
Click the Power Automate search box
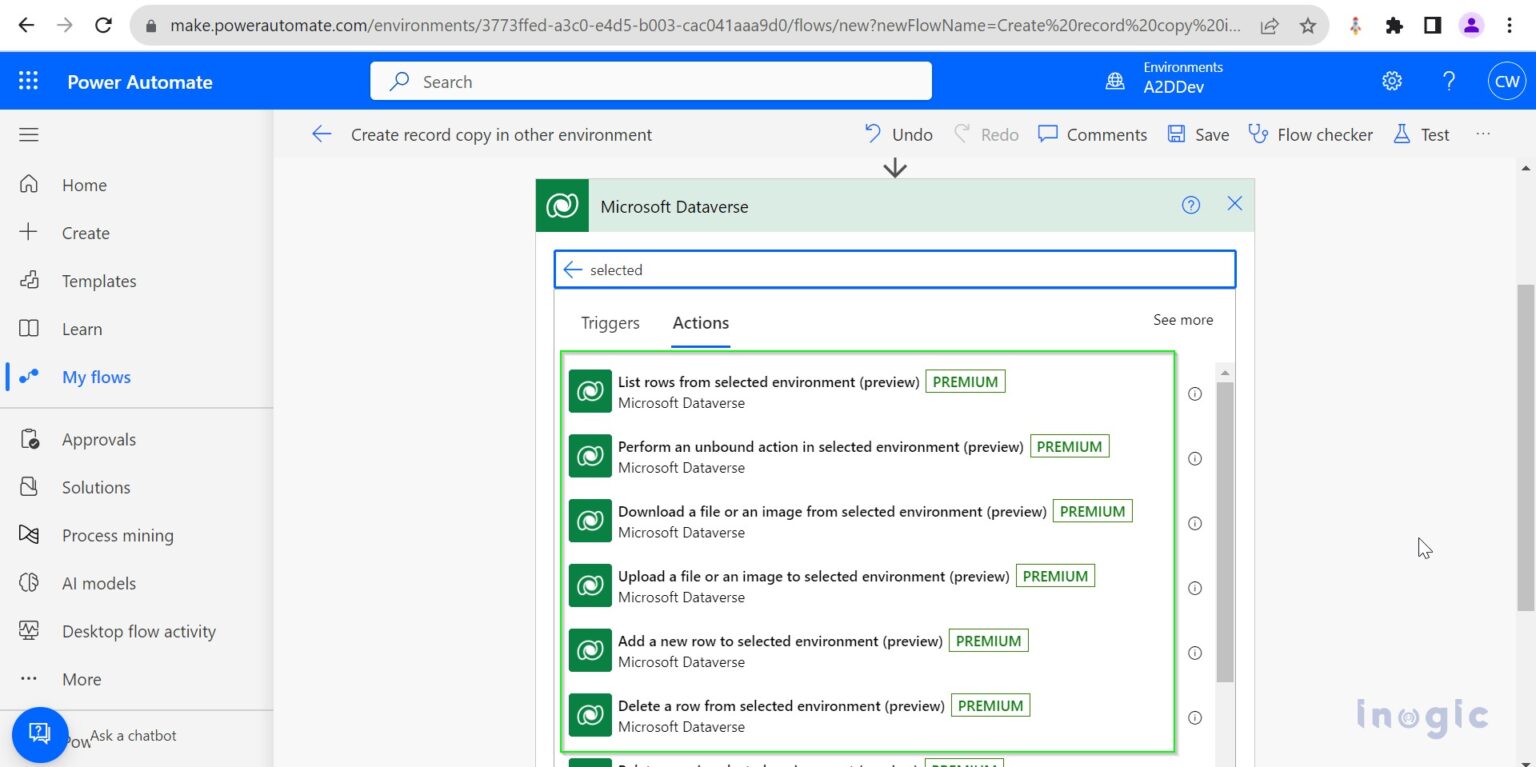click(651, 81)
